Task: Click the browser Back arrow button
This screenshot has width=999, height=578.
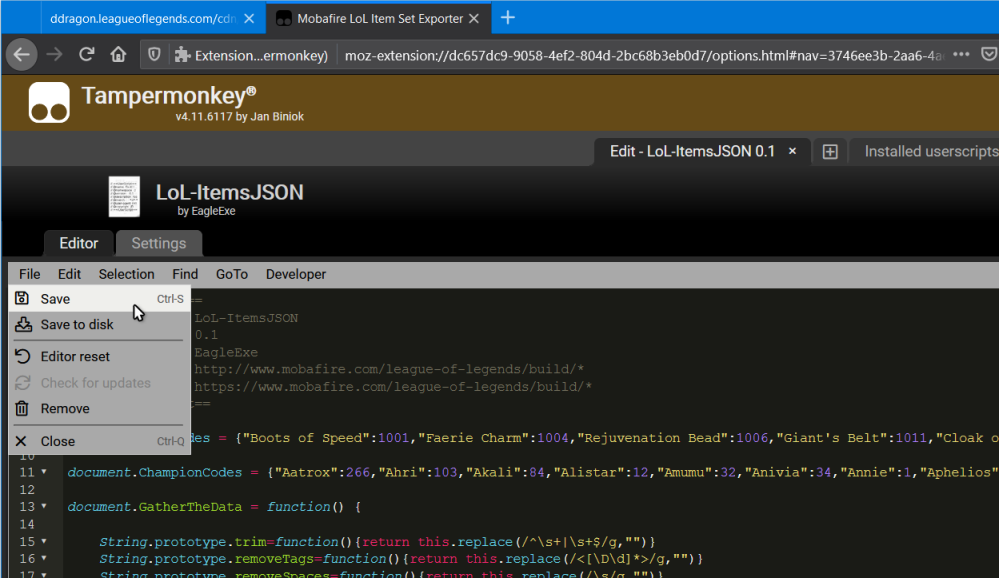Action: point(22,55)
